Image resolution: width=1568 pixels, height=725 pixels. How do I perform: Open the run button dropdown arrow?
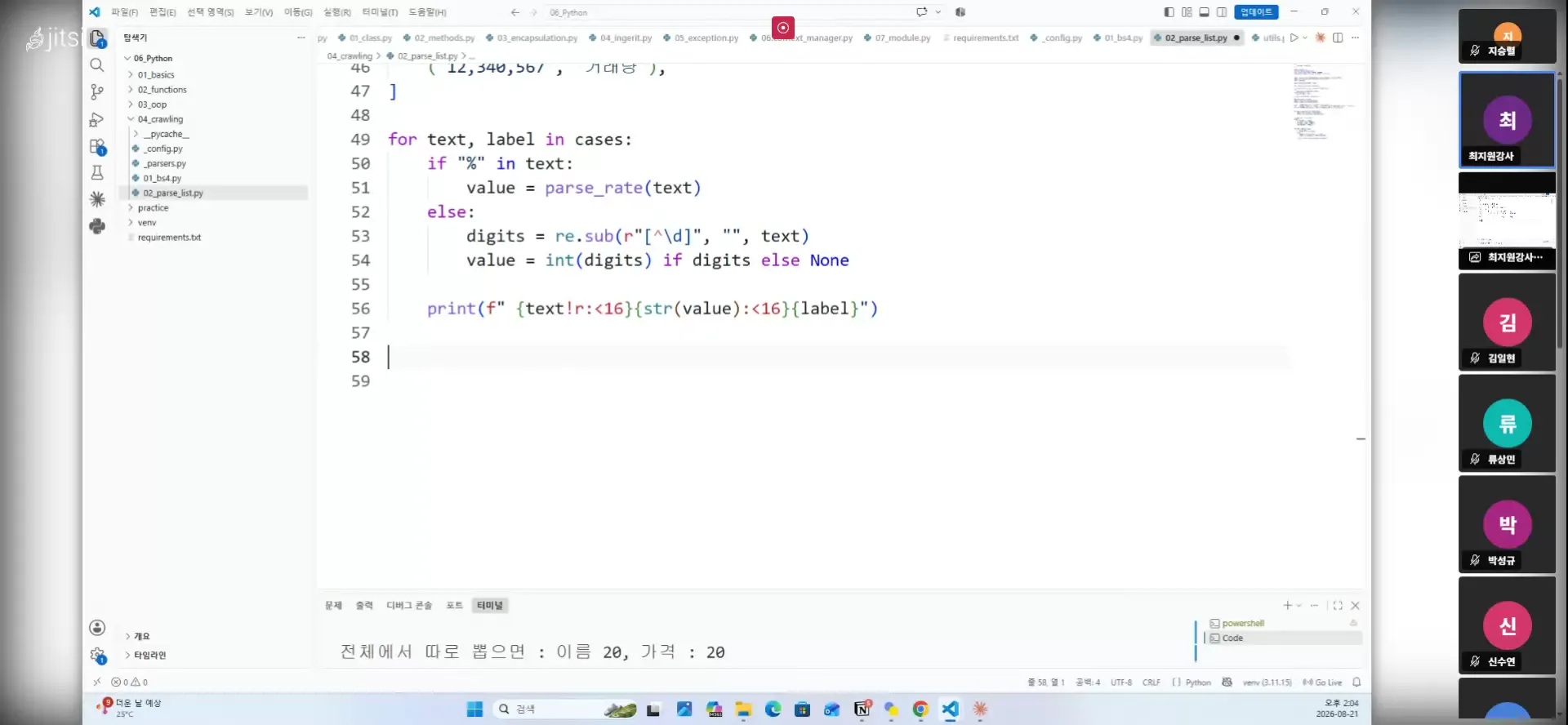coord(1305,38)
